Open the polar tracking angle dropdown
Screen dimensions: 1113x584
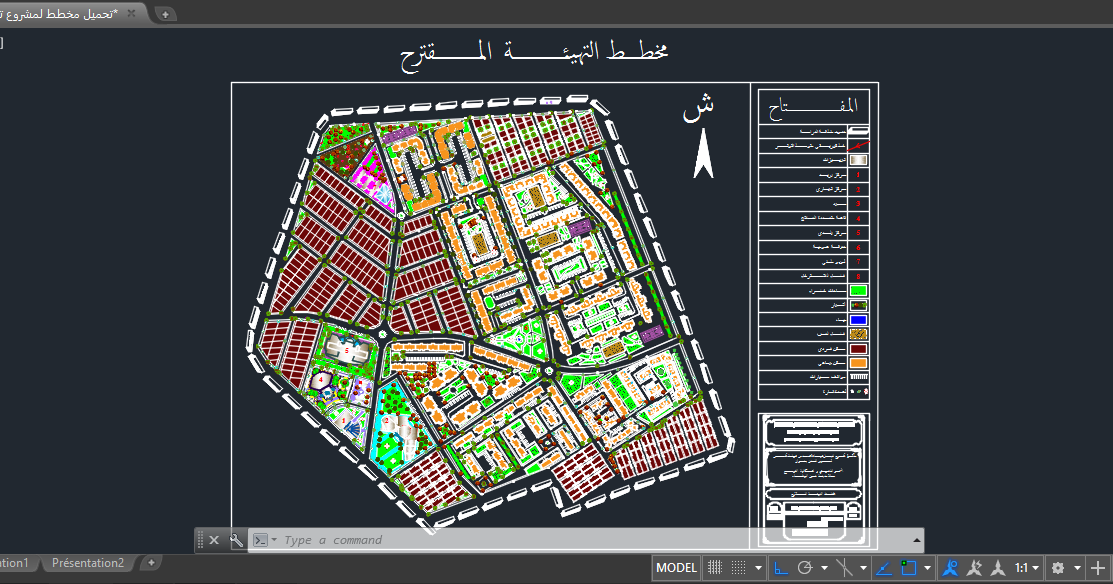click(825, 568)
